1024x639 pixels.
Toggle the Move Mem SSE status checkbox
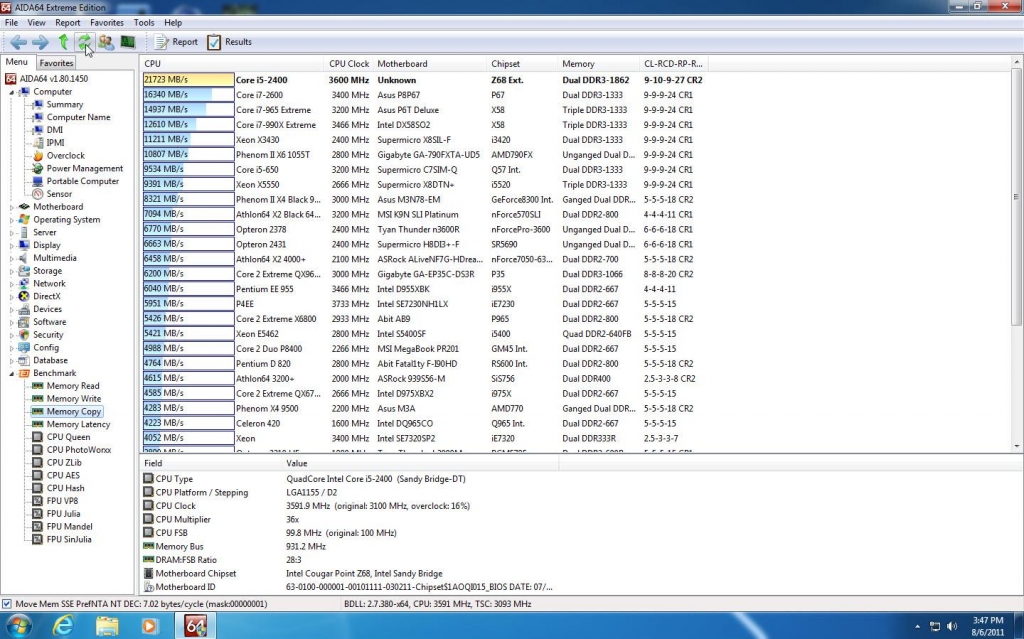pyautogui.click(x=7, y=604)
